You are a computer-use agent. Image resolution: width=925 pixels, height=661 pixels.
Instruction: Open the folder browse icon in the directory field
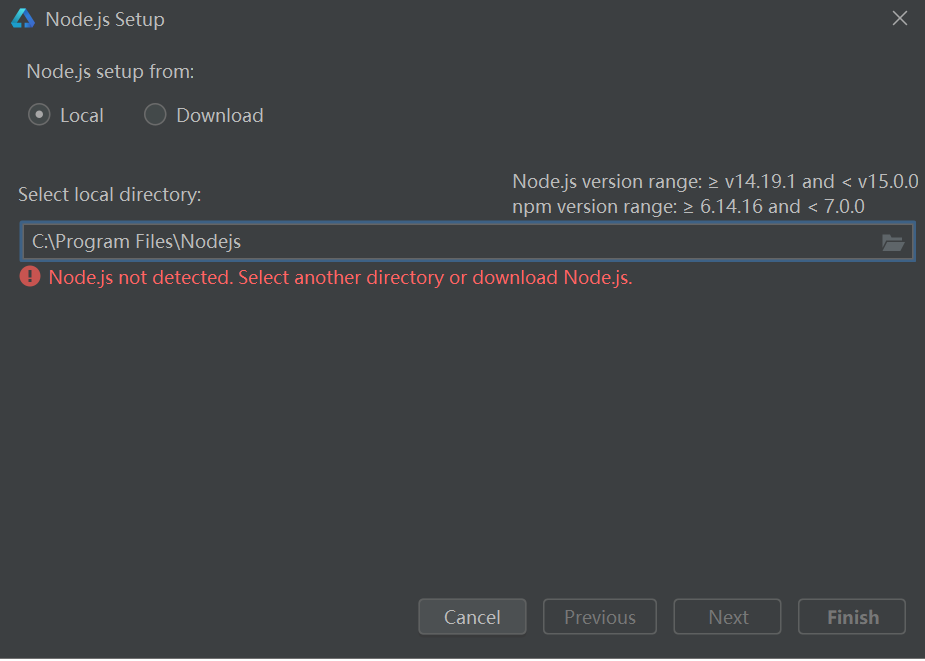[893, 242]
